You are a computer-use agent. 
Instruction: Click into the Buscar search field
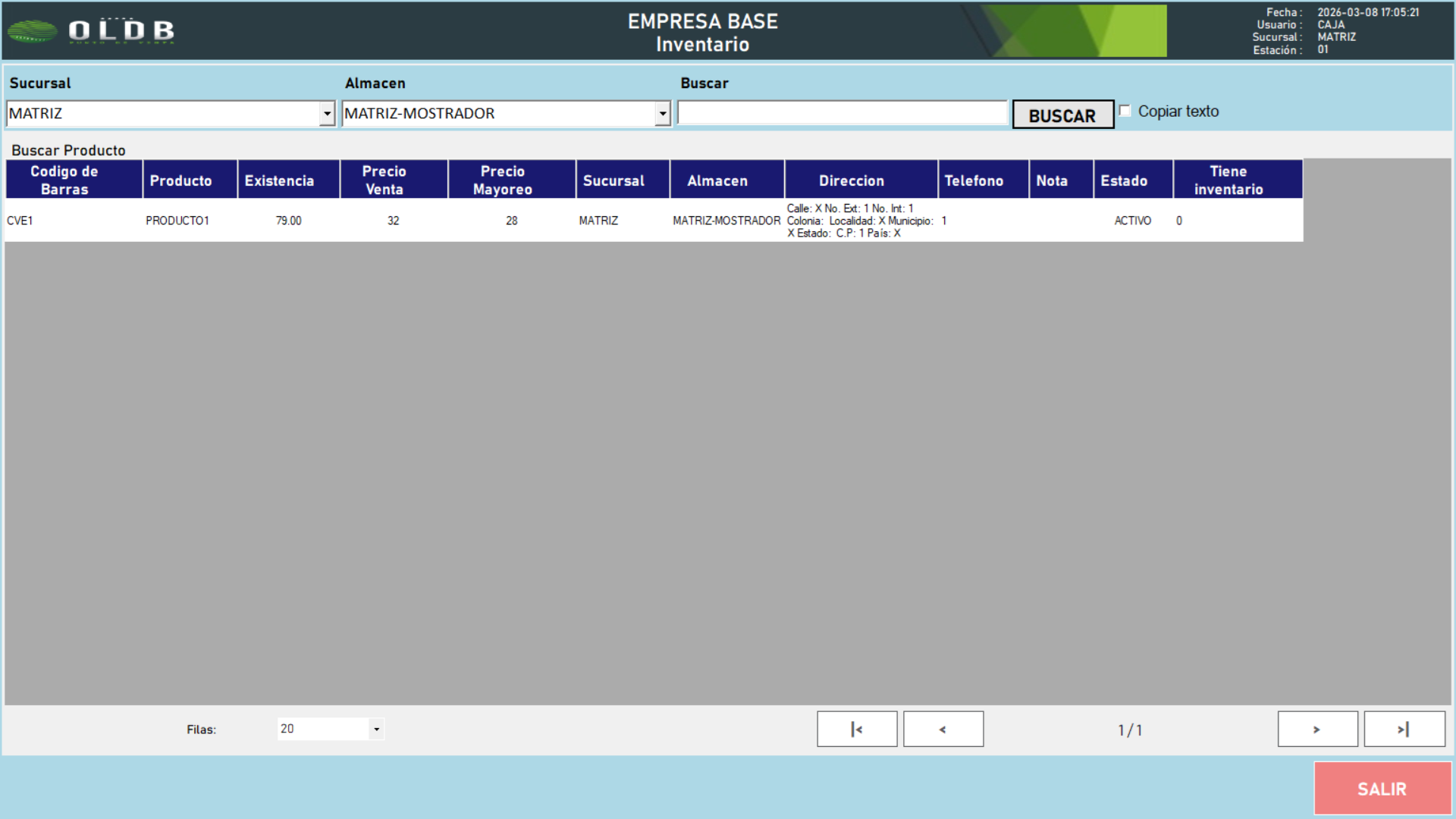(x=842, y=113)
